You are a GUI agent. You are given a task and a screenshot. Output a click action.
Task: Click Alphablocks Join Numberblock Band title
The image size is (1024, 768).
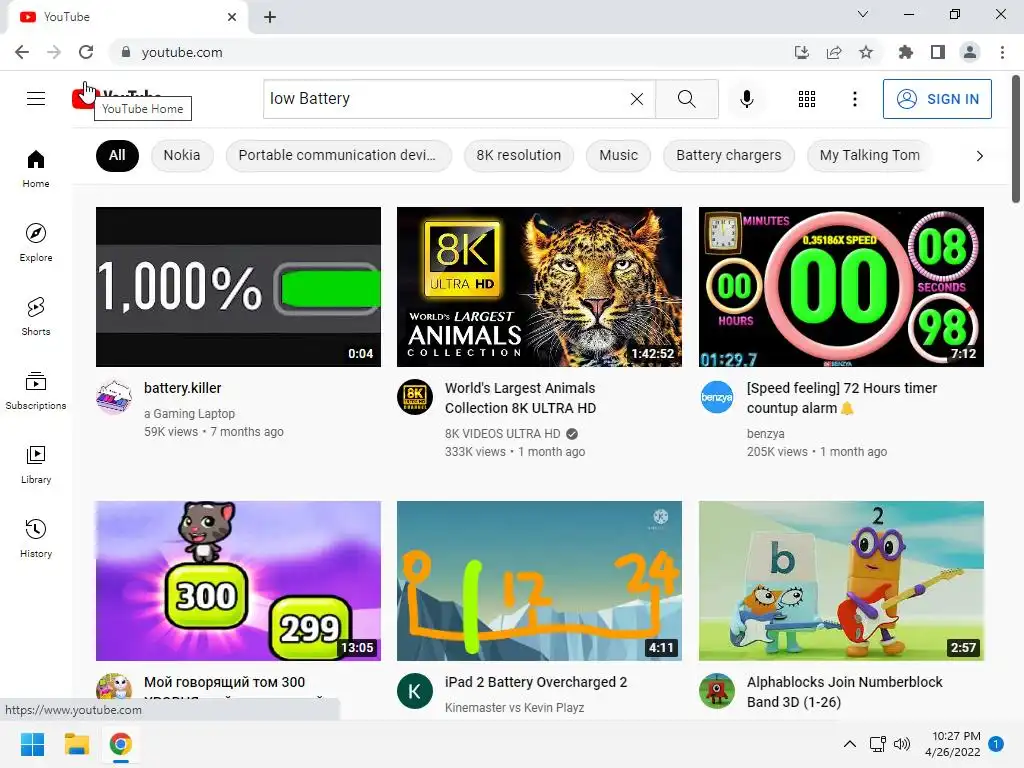(844, 692)
